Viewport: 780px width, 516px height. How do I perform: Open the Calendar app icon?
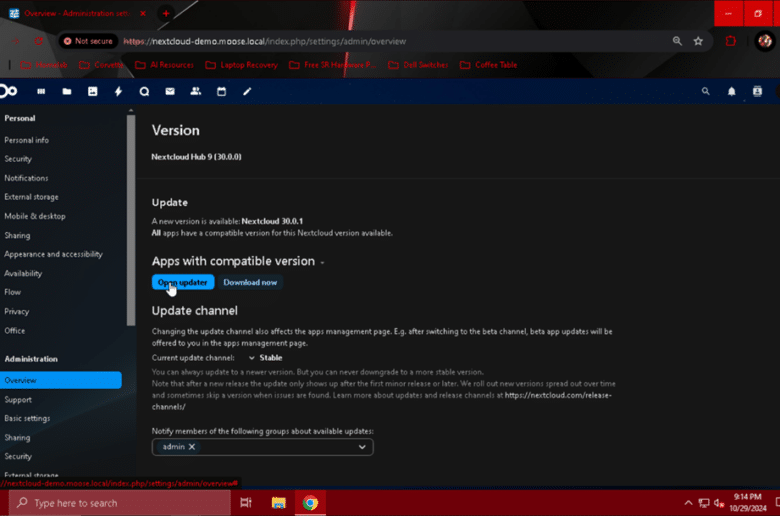click(221, 92)
